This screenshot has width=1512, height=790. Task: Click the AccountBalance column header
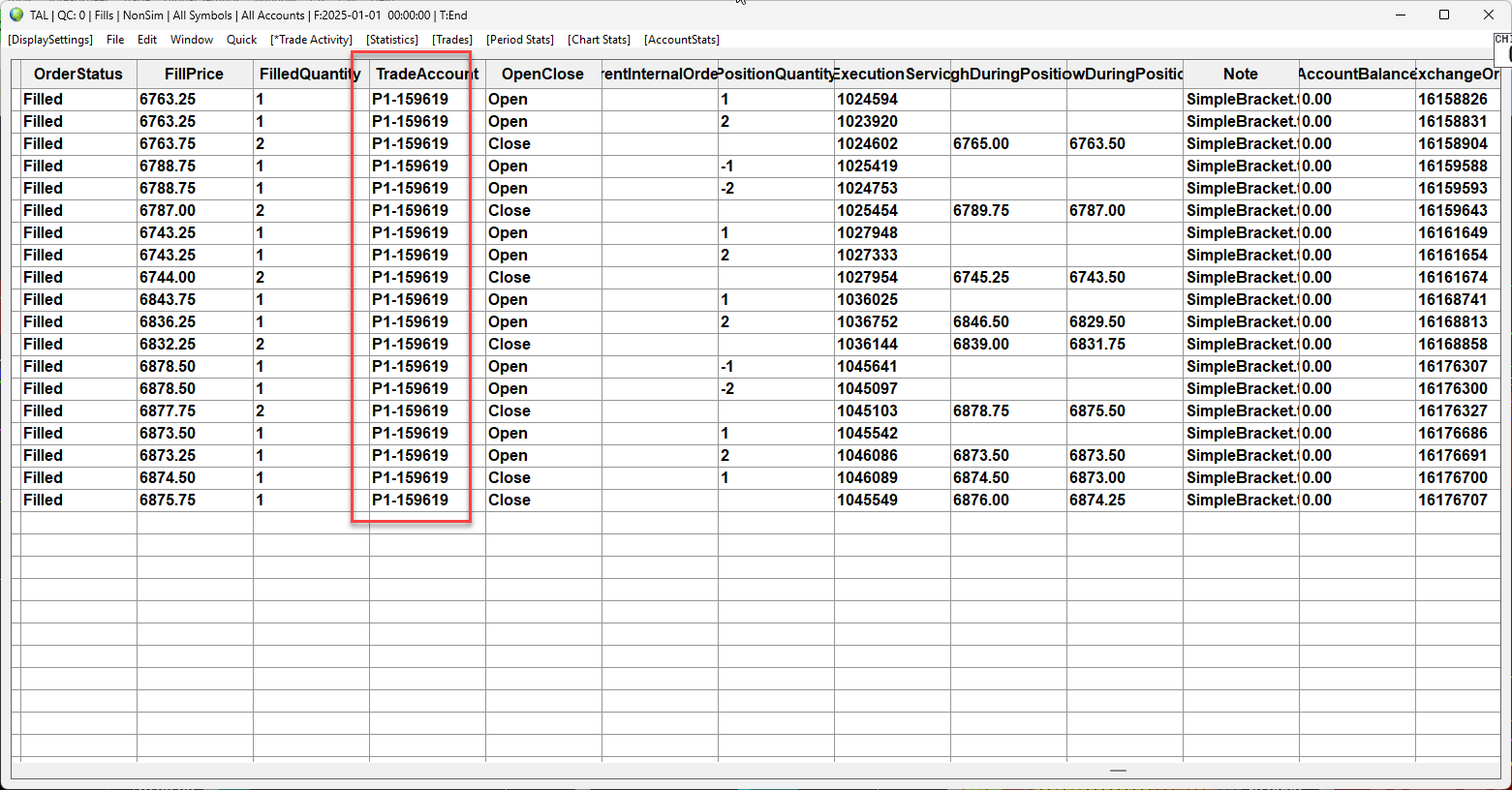click(1357, 74)
